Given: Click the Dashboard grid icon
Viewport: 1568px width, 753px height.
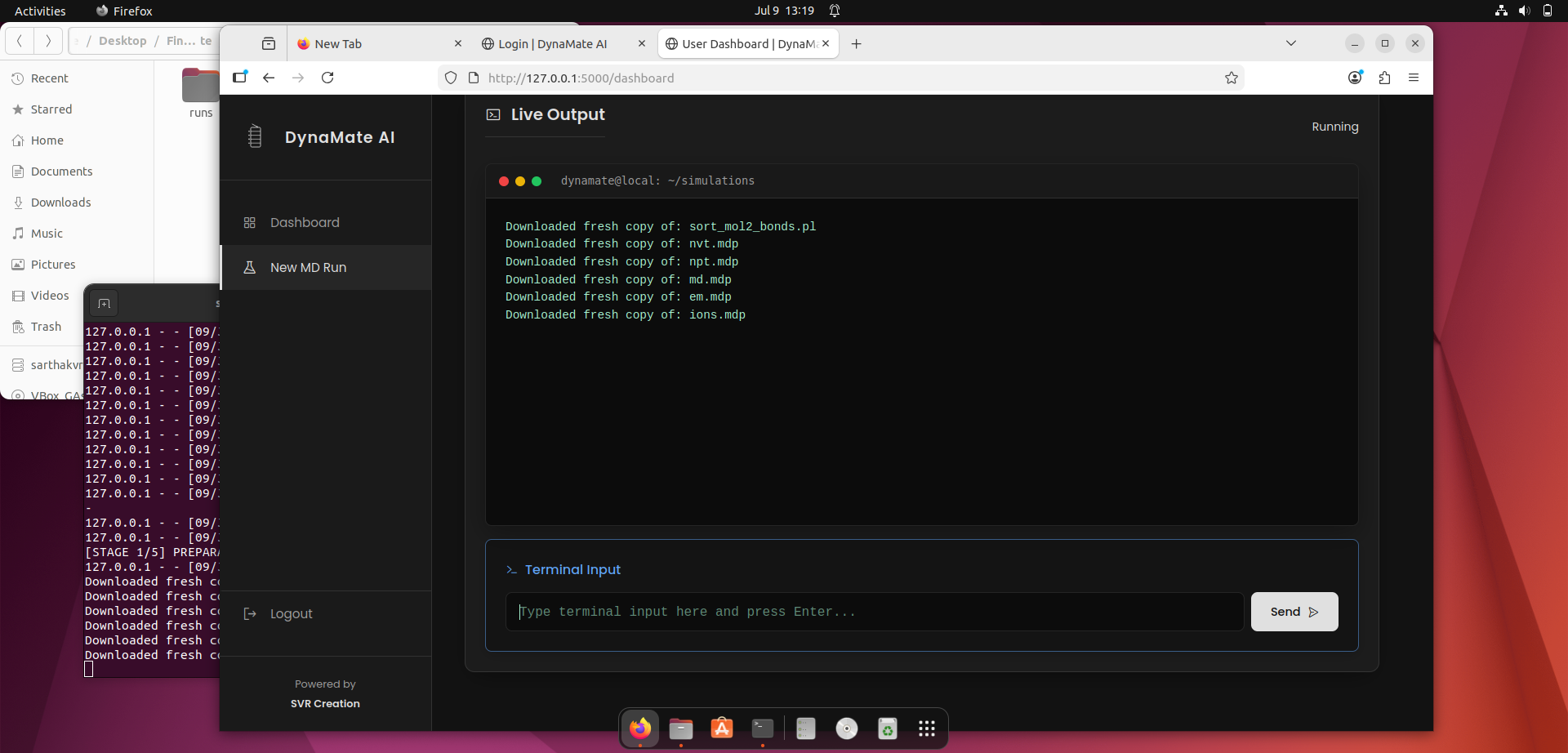Looking at the screenshot, I should [250, 223].
